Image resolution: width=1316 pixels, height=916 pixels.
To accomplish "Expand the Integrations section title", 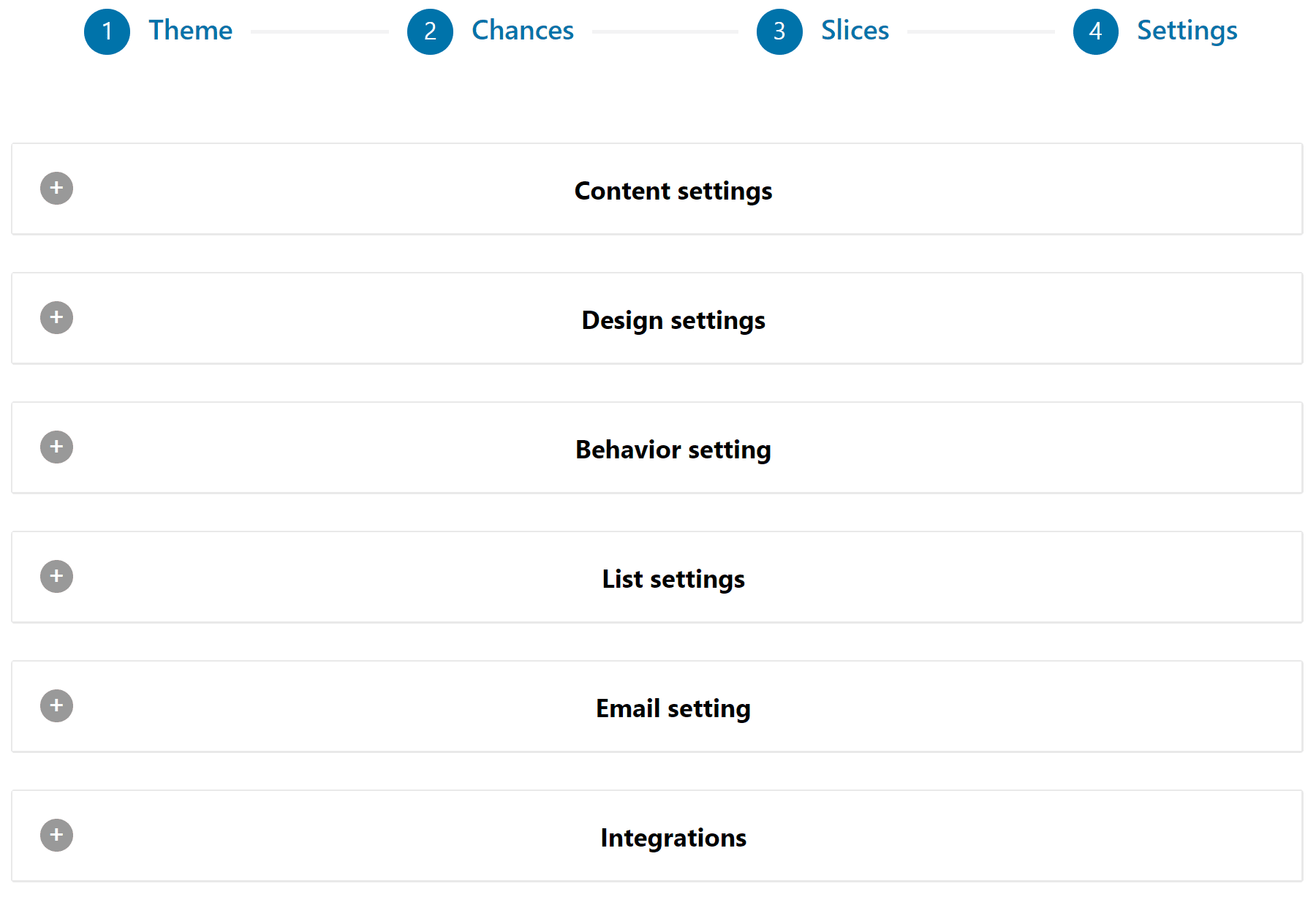I will (673, 838).
